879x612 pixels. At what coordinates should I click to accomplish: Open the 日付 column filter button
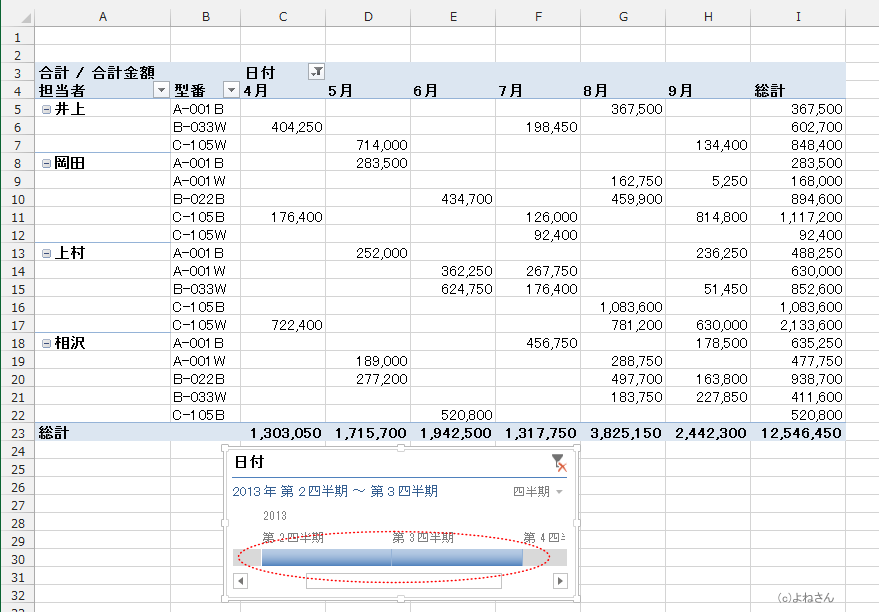coord(316,72)
